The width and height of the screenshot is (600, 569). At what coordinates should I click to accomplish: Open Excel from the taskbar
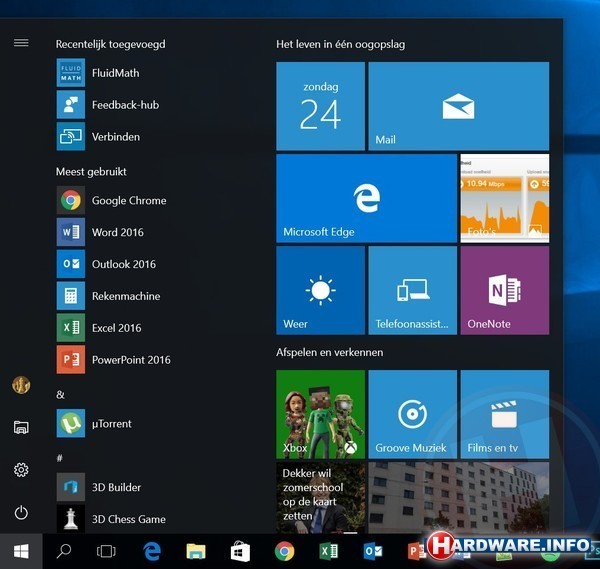[328, 551]
